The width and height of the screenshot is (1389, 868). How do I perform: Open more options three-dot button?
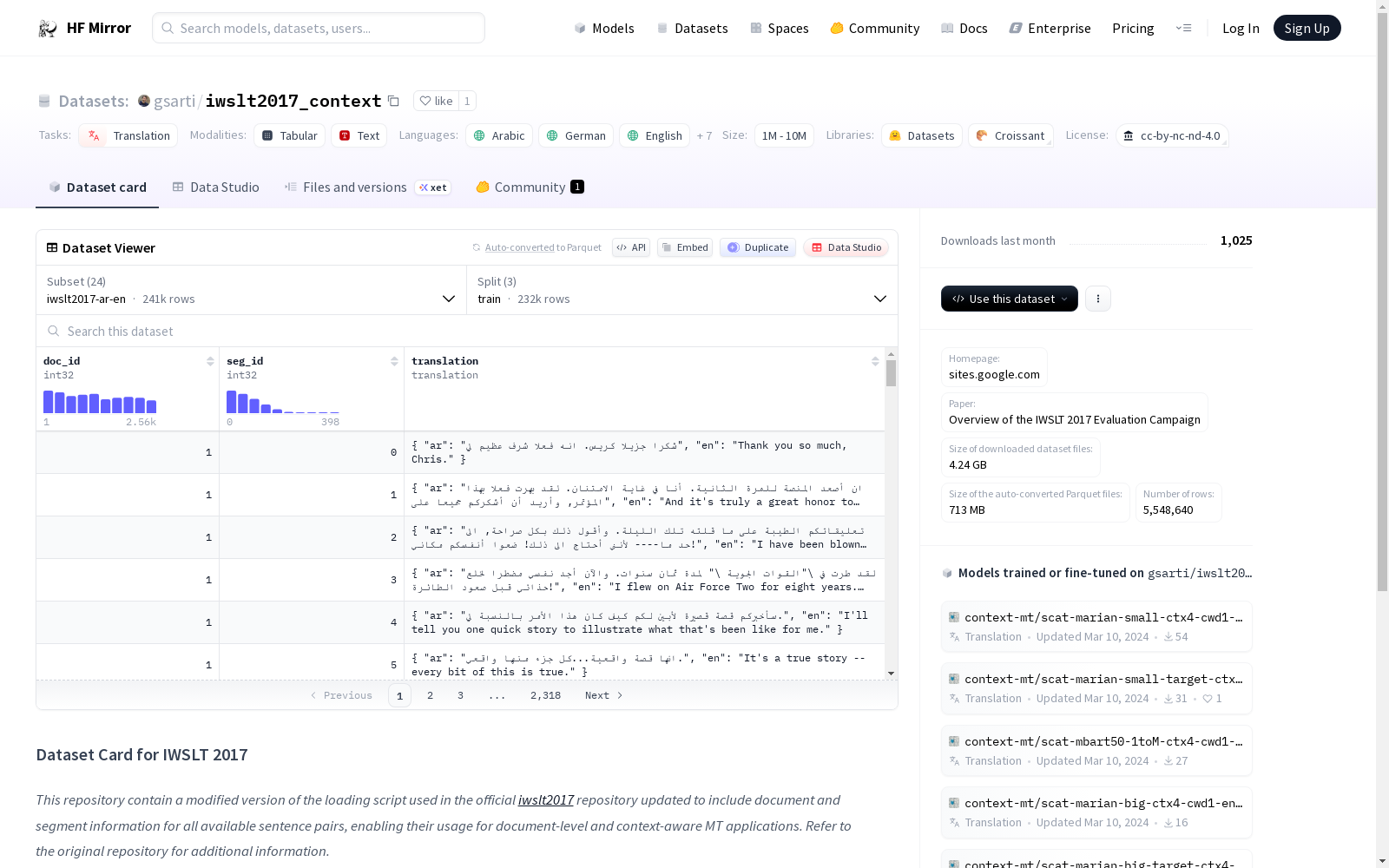(x=1098, y=299)
